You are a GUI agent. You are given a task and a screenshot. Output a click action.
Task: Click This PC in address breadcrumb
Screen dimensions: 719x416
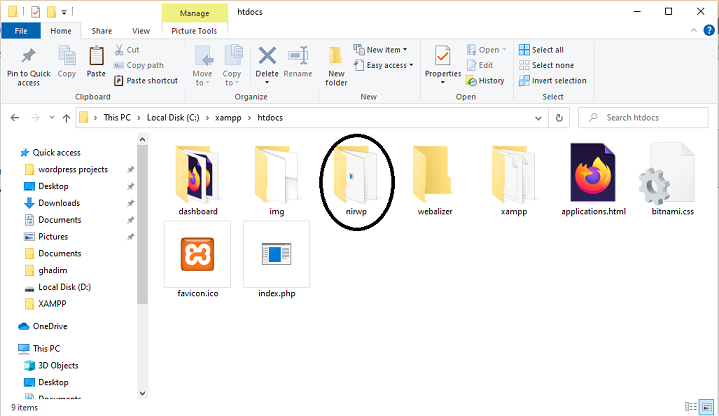[117, 118]
